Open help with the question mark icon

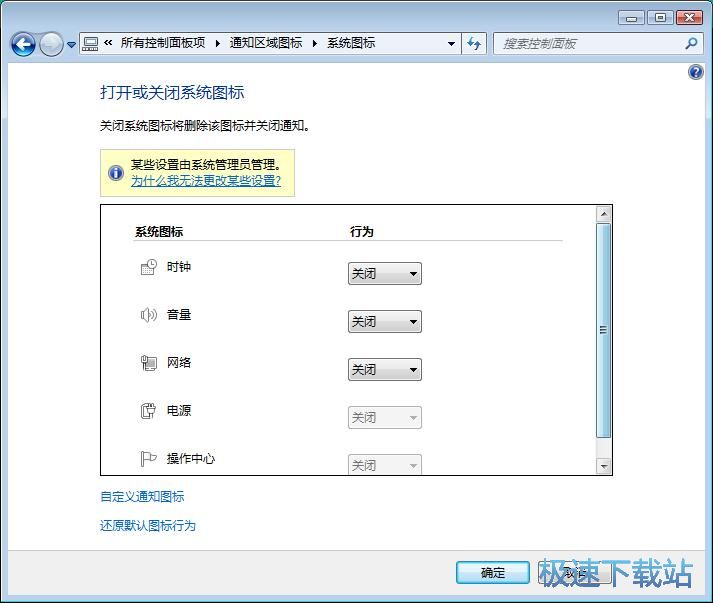click(x=696, y=72)
